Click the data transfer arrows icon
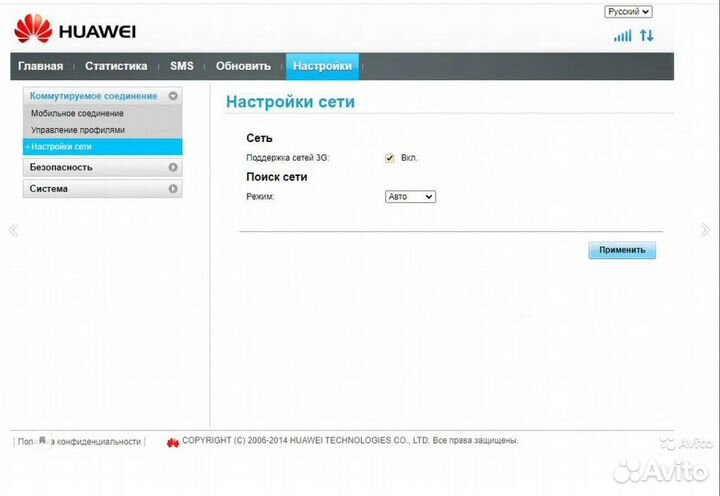Viewport: 720px width, 496px height. pos(646,35)
